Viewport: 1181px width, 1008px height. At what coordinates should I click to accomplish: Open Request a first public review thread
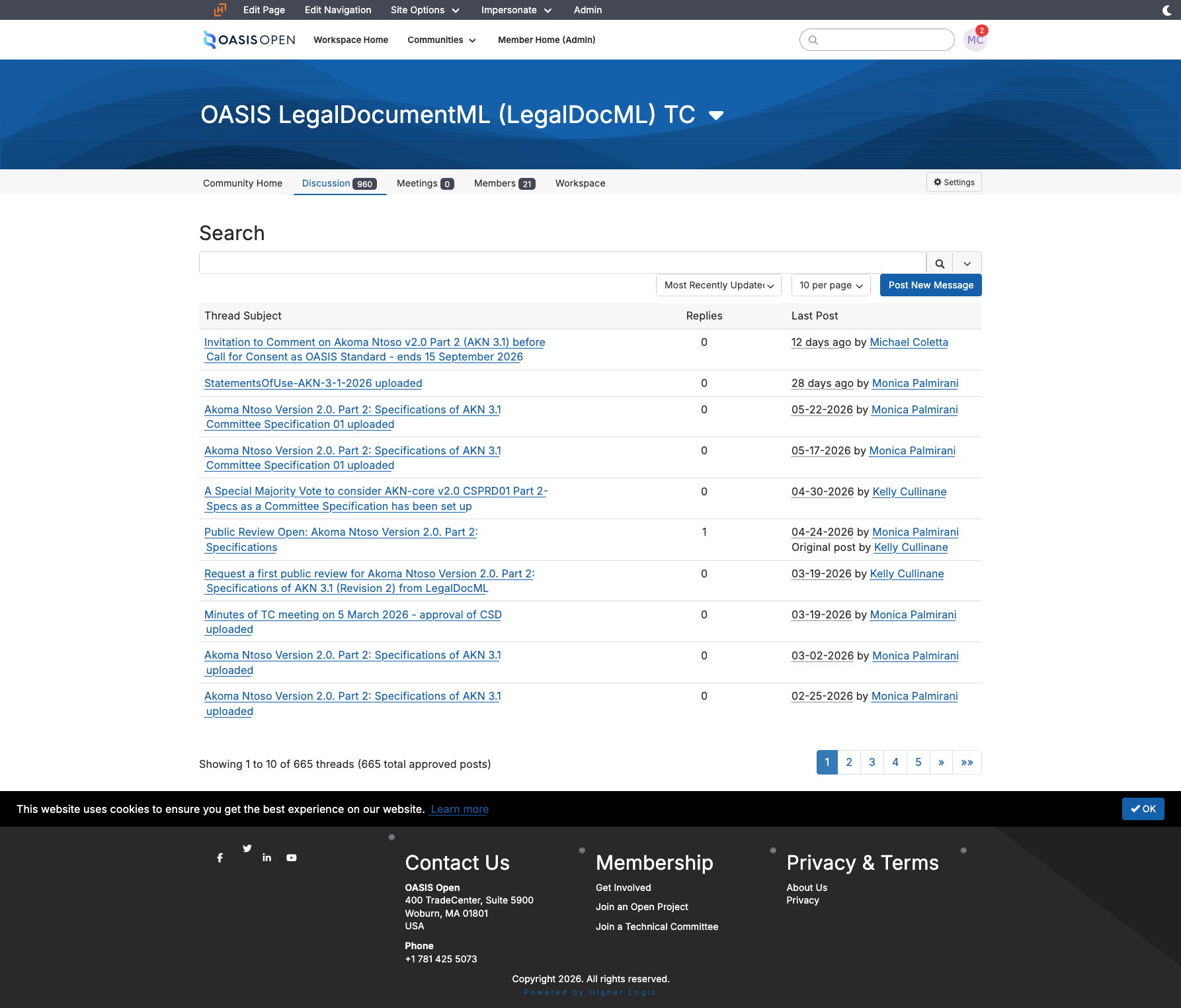pos(369,581)
